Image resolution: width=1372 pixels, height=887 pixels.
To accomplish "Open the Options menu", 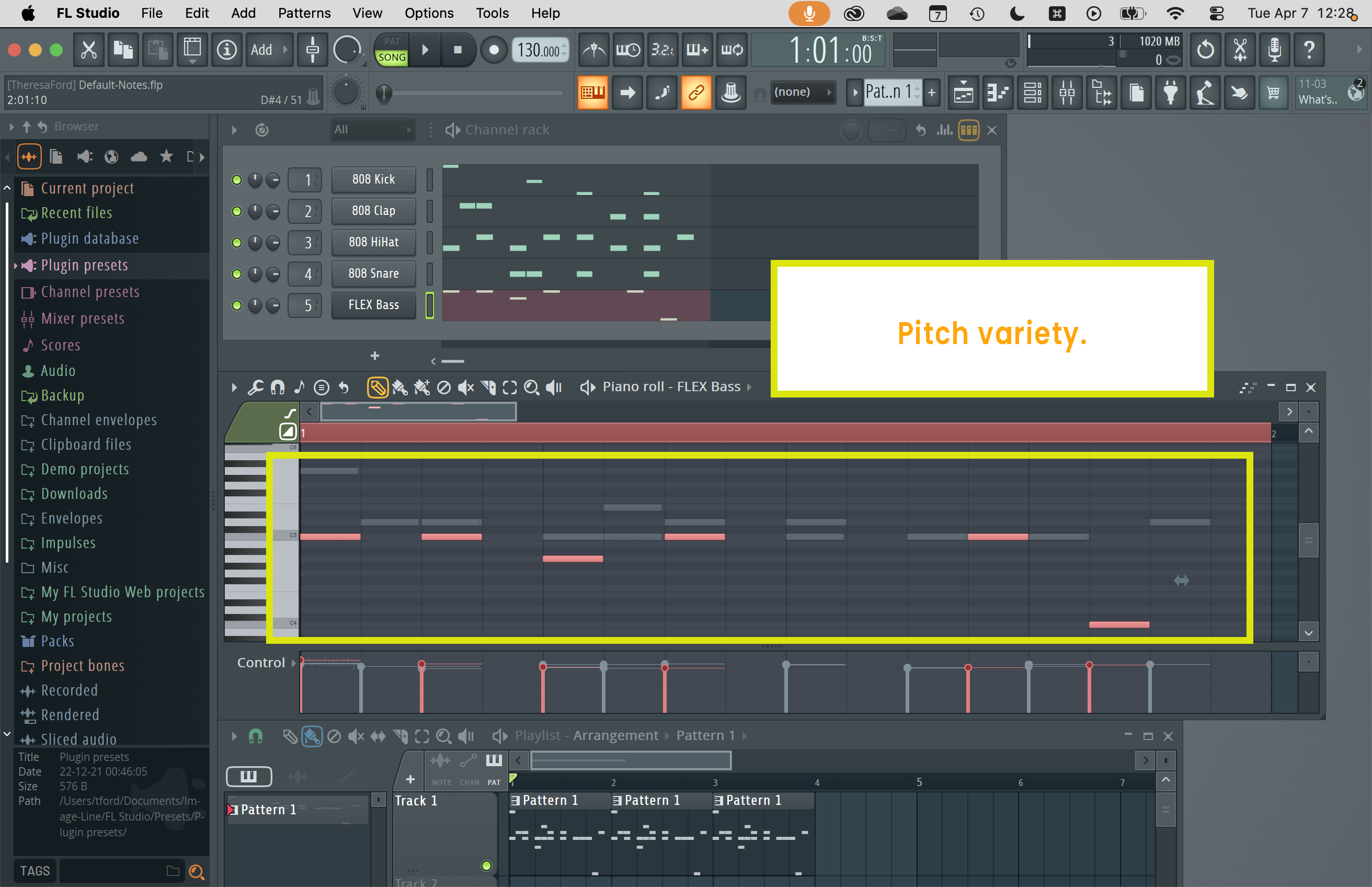I will 429,13.
